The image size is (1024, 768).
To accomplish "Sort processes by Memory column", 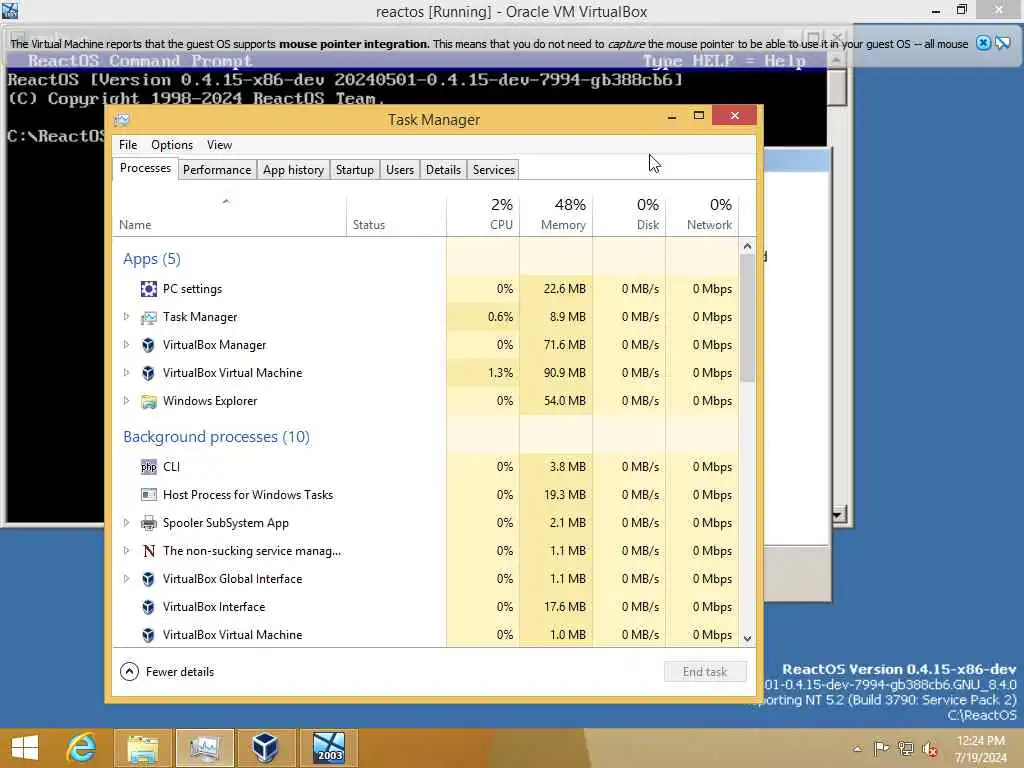I will point(556,215).
